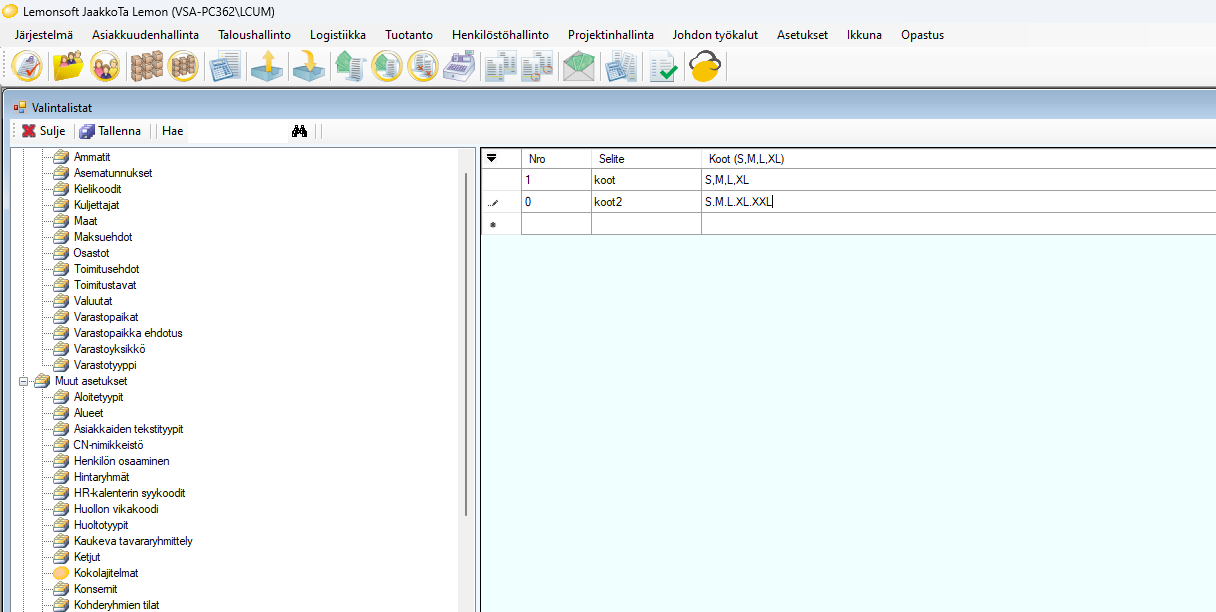
Task: Open the yellow folder with people icon
Action: click(x=68, y=68)
